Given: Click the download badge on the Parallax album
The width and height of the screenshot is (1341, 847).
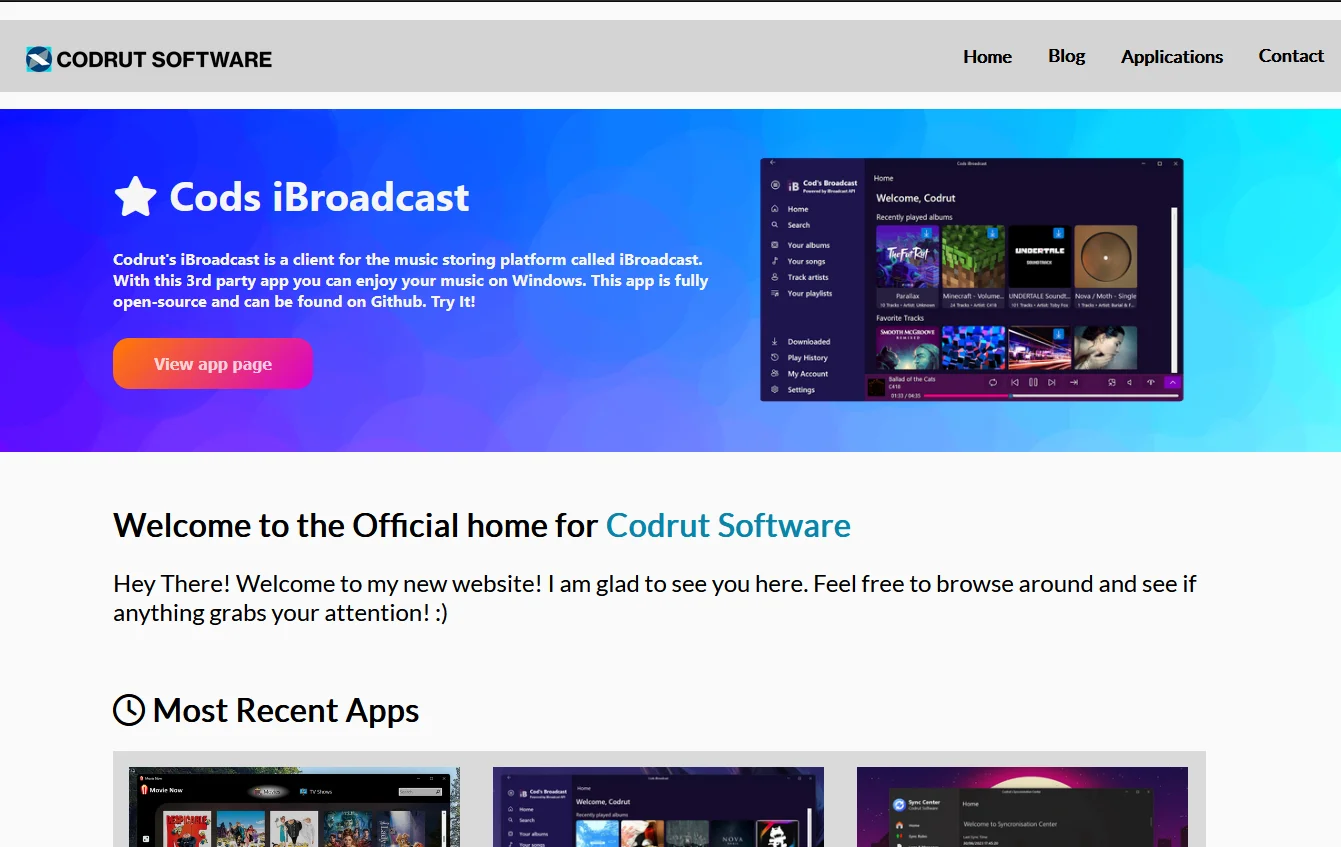Looking at the screenshot, I should point(927,233).
